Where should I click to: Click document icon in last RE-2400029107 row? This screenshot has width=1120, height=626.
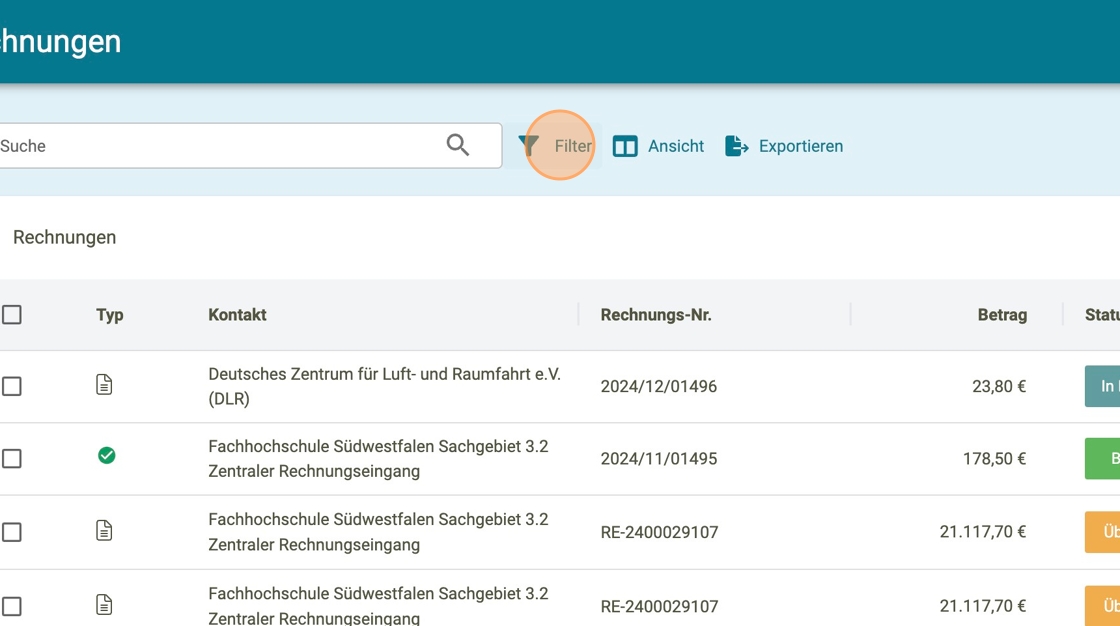click(104, 605)
